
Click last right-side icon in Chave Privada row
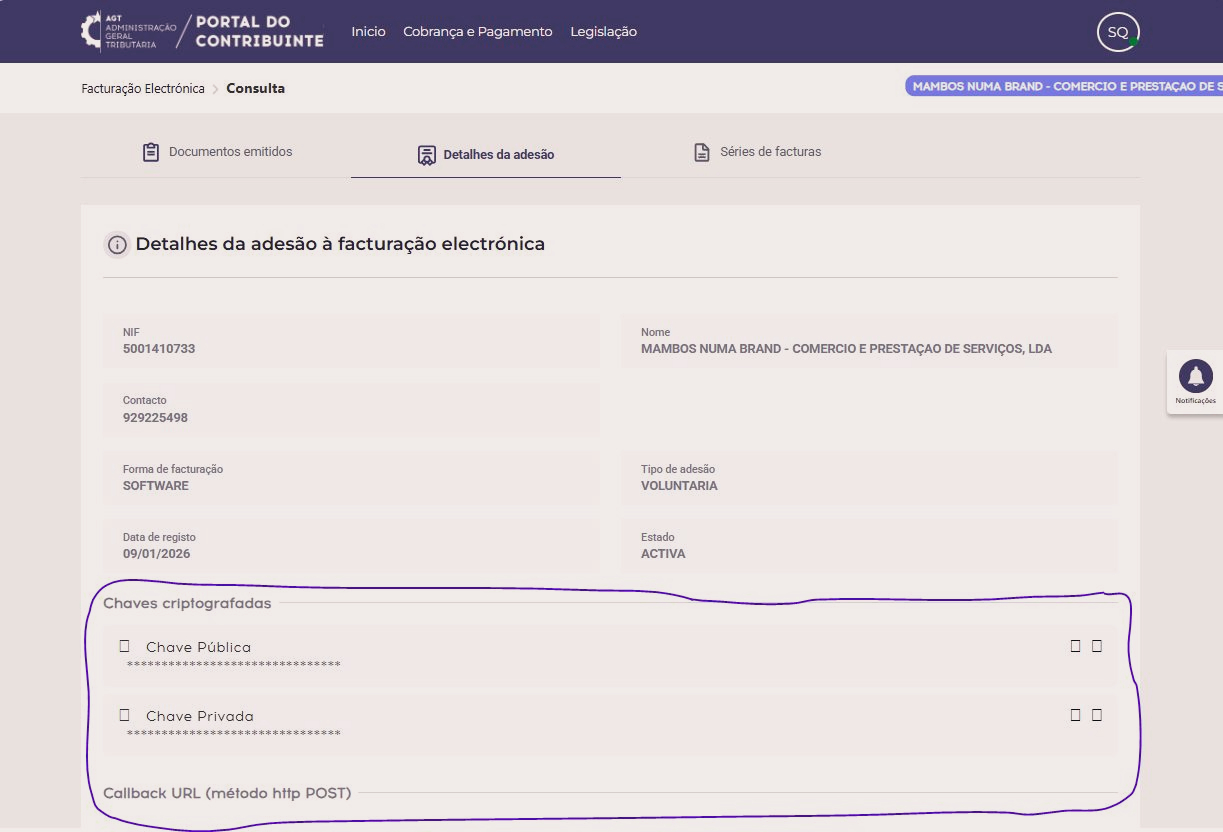[x=1097, y=715]
